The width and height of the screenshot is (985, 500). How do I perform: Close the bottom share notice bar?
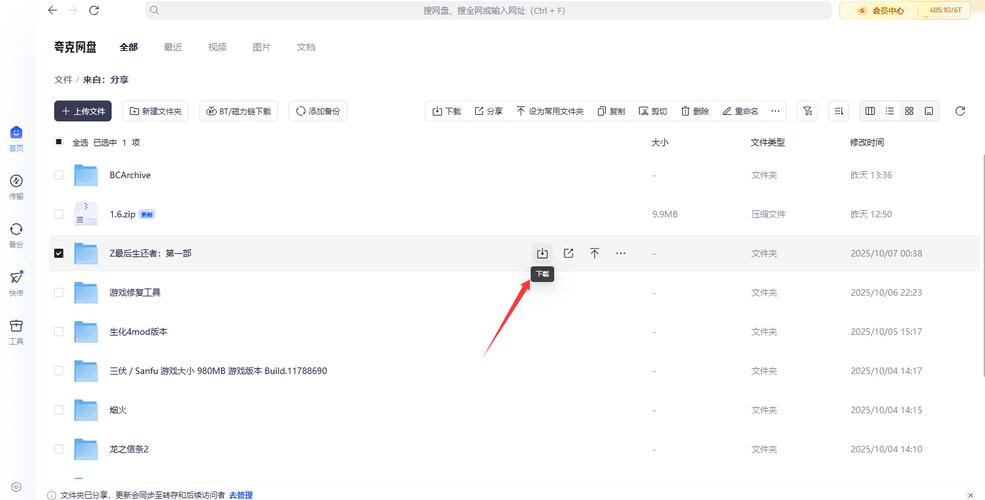(971, 496)
